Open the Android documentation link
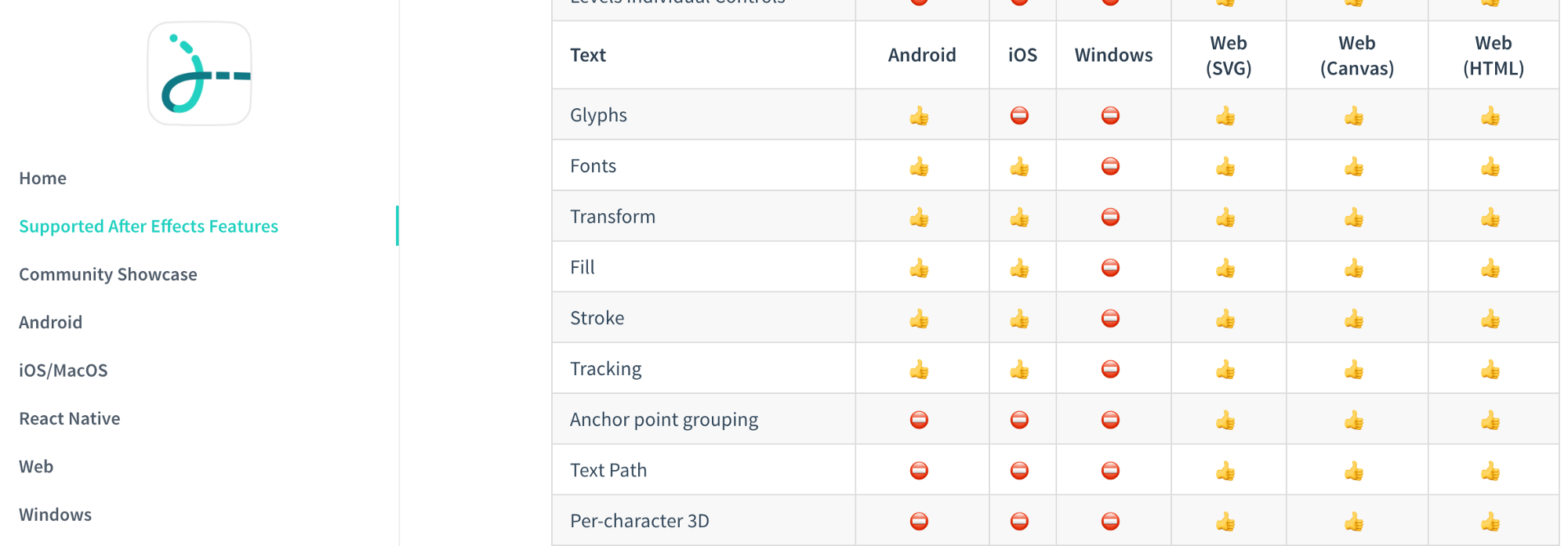This screenshot has height=546, width=1568. point(51,323)
